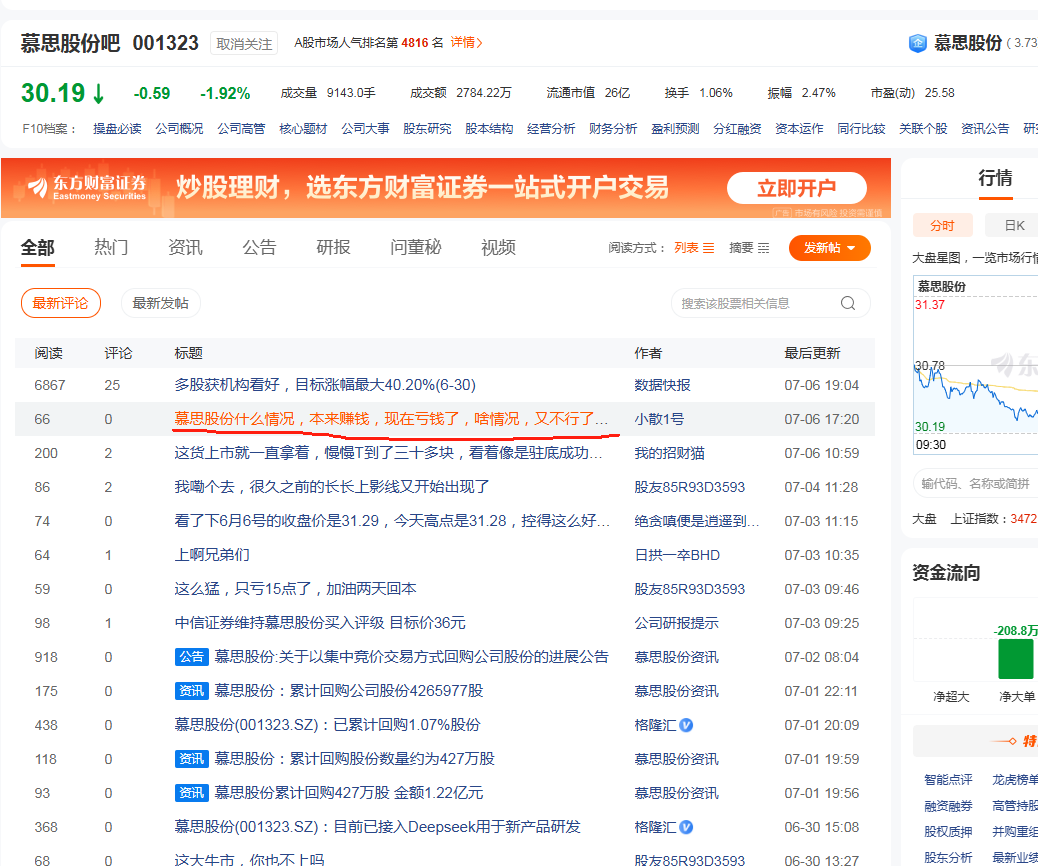
Task: Switch to the 问董秘 tab
Action: click(415, 248)
